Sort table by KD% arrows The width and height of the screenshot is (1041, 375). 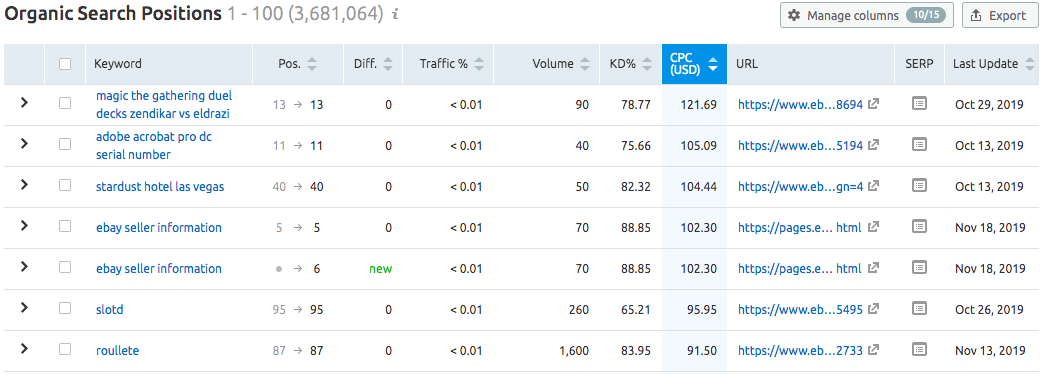(647, 64)
